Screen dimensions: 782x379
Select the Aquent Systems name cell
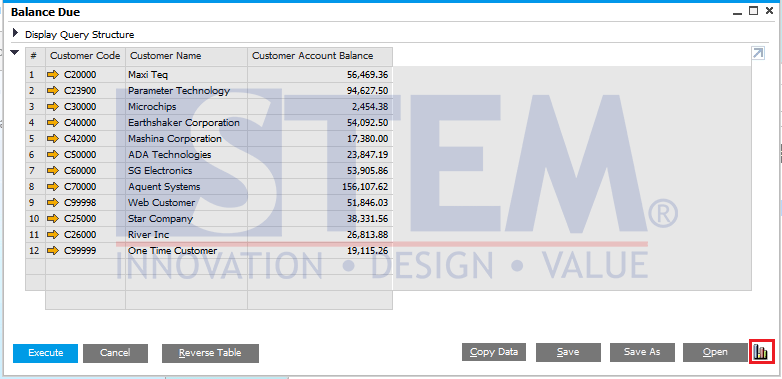point(187,187)
